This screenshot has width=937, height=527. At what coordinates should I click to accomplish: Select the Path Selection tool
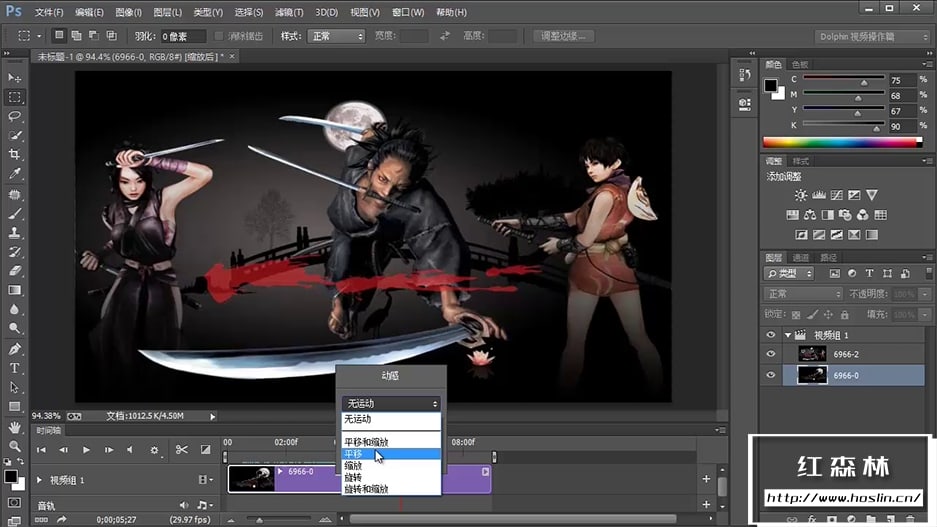(15, 388)
